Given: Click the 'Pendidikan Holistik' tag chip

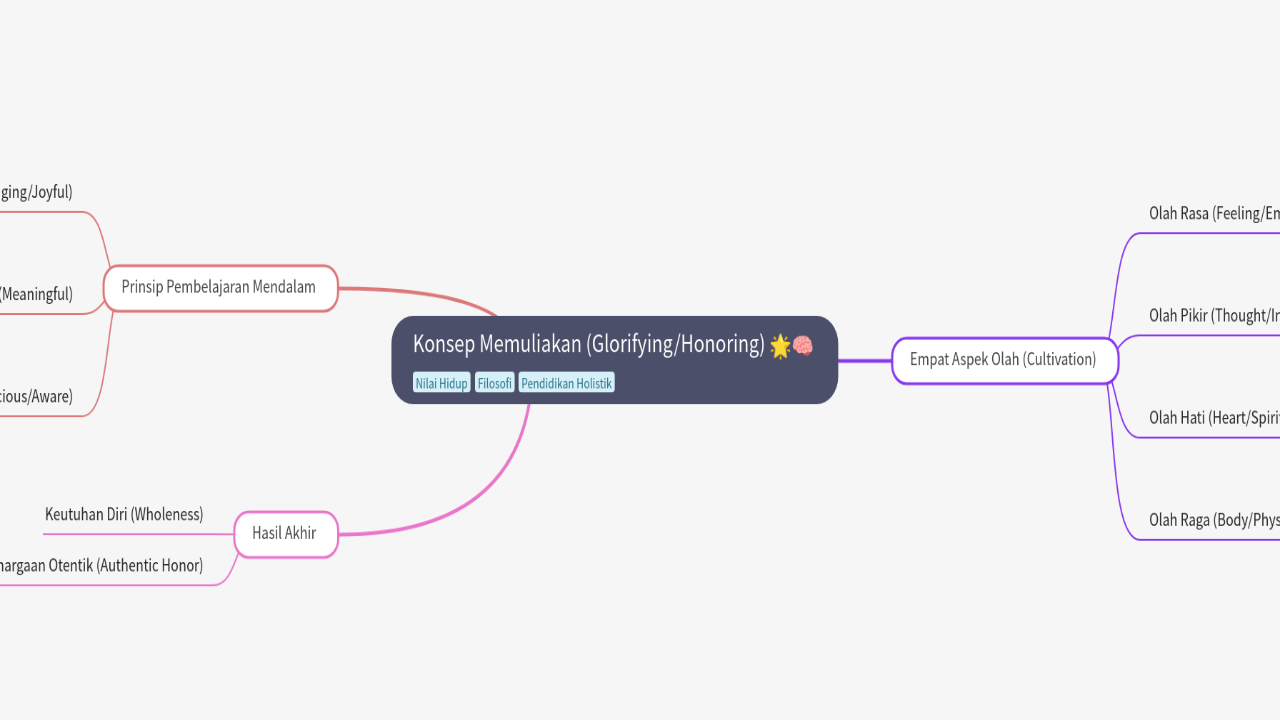Looking at the screenshot, I should coord(566,382).
